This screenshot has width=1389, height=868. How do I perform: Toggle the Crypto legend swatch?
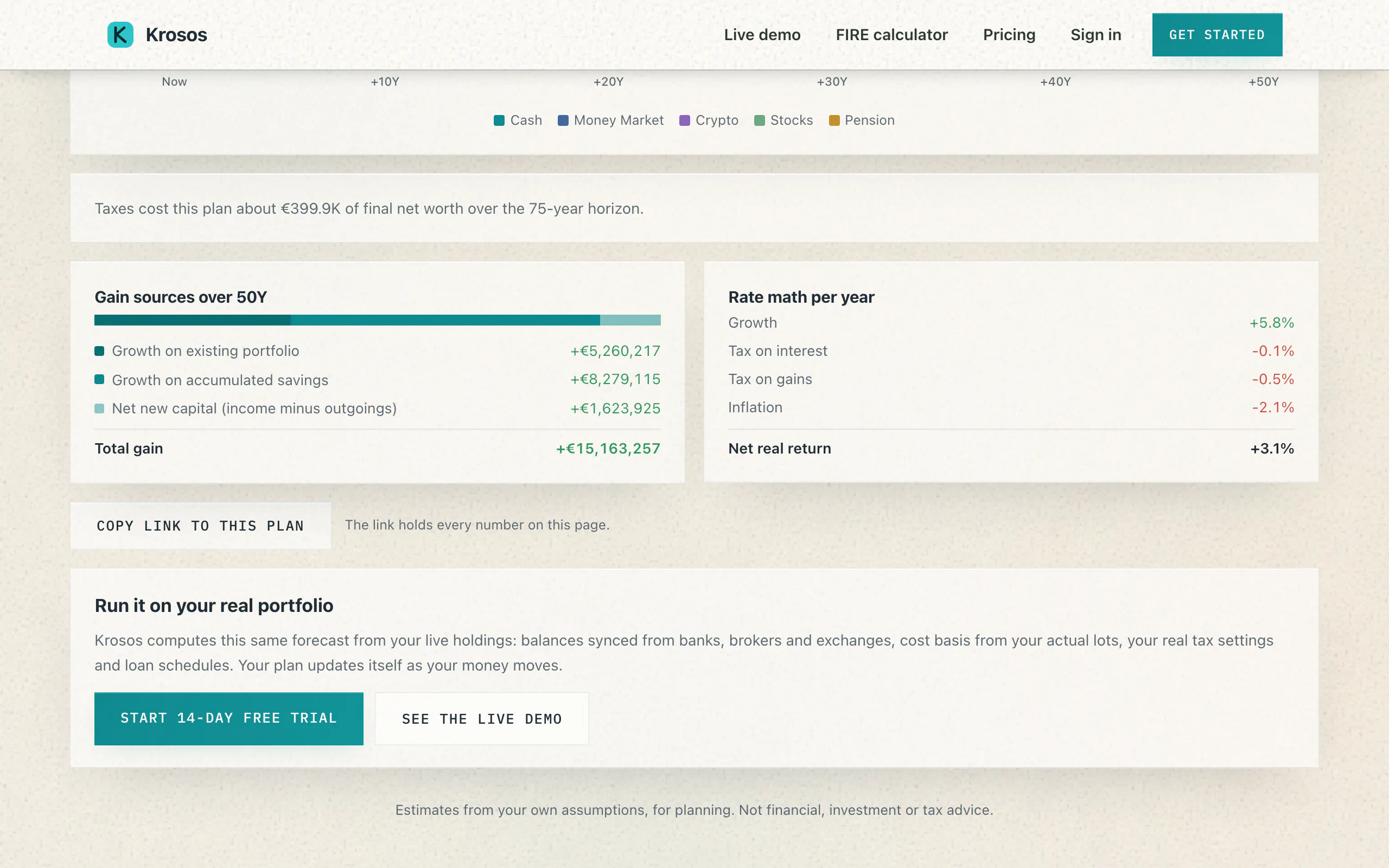pyautogui.click(x=684, y=120)
